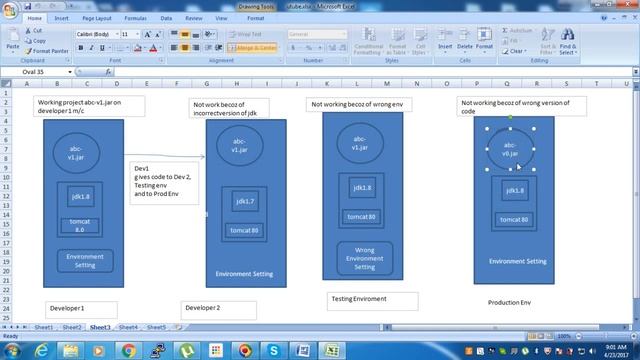
Task: Click the Increase Indent icon
Action: pyautogui.click(x=219, y=48)
